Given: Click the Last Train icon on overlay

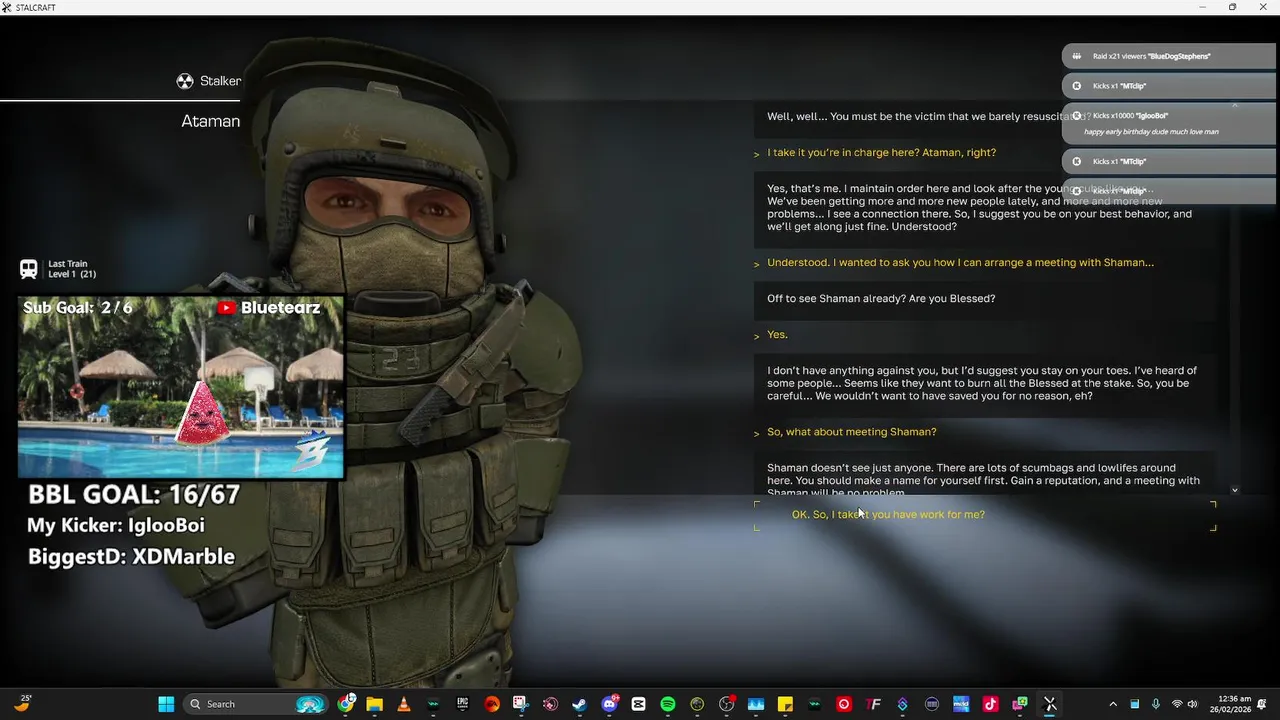Looking at the screenshot, I should [x=29, y=269].
